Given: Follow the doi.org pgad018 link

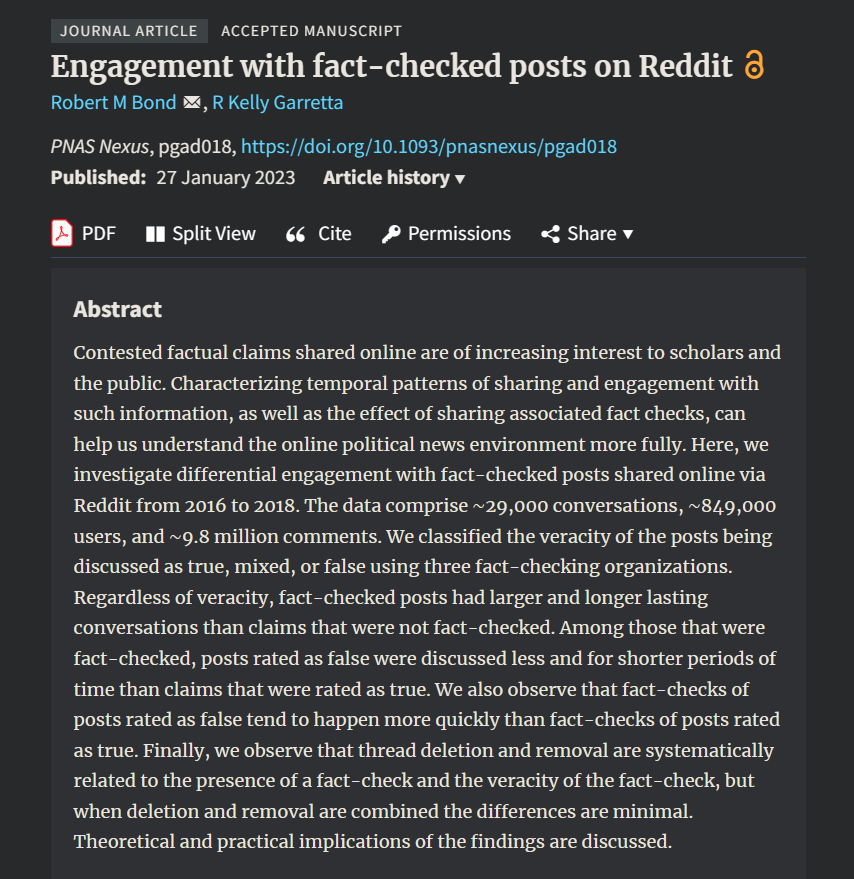Looking at the screenshot, I should tap(429, 146).
